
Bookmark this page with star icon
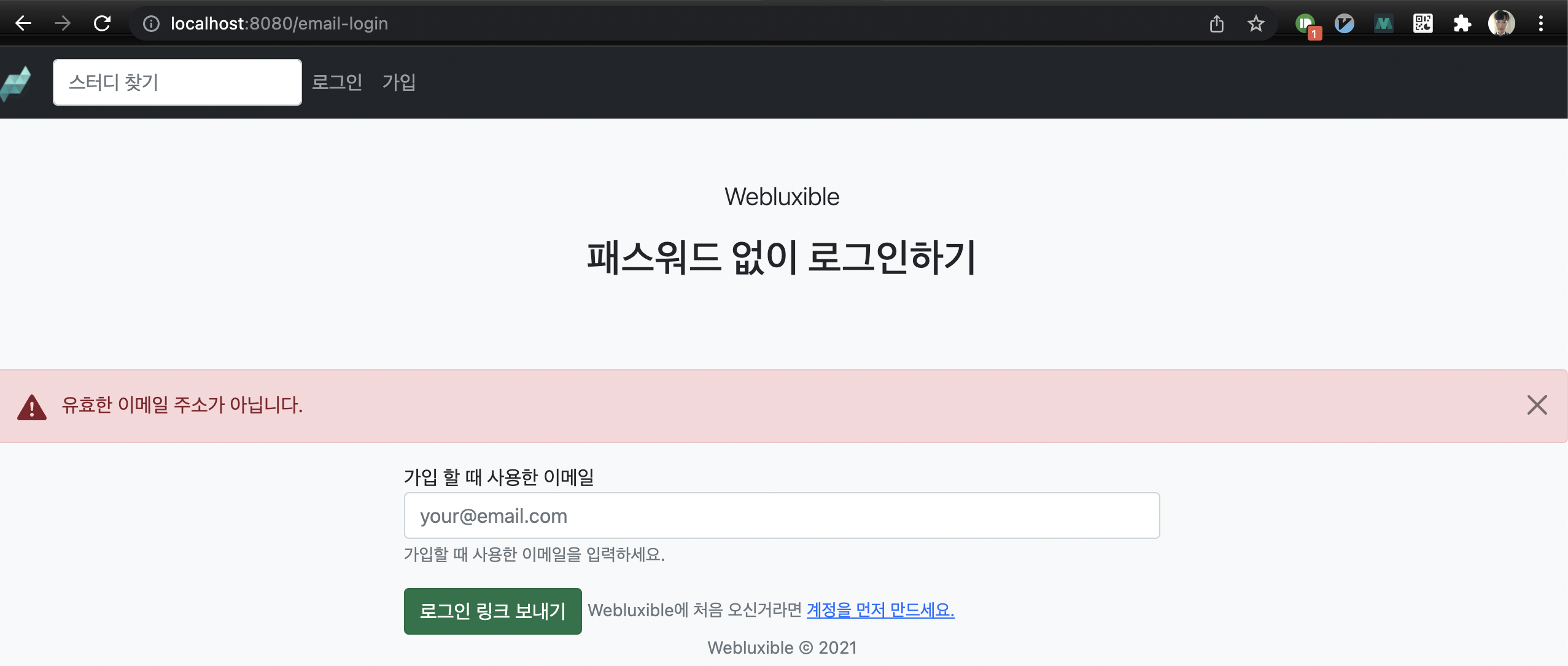(1256, 24)
